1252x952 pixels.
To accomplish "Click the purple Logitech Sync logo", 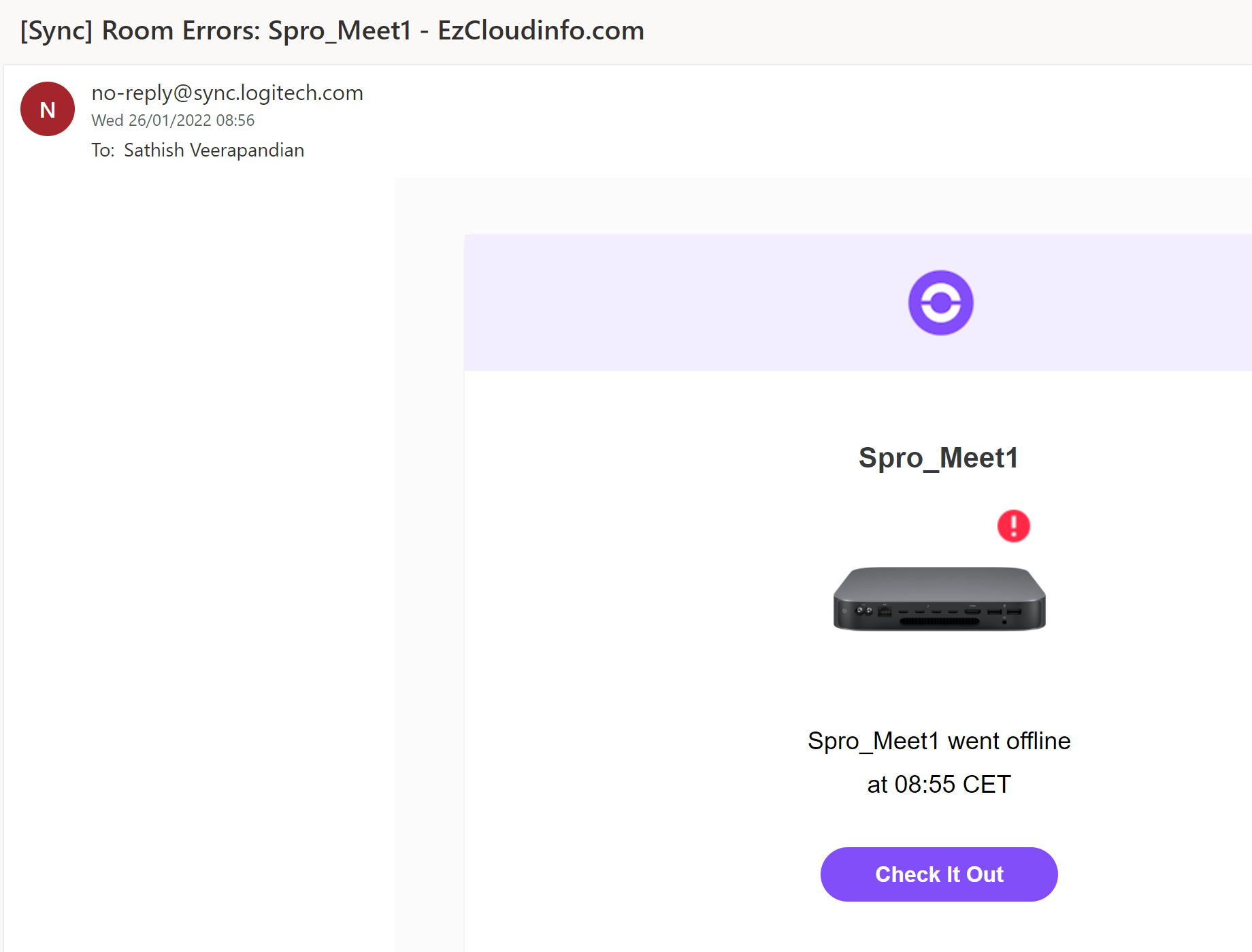I will point(940,303).
